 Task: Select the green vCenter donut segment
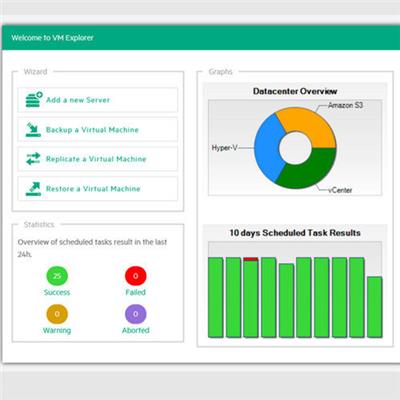pos(308,170)
